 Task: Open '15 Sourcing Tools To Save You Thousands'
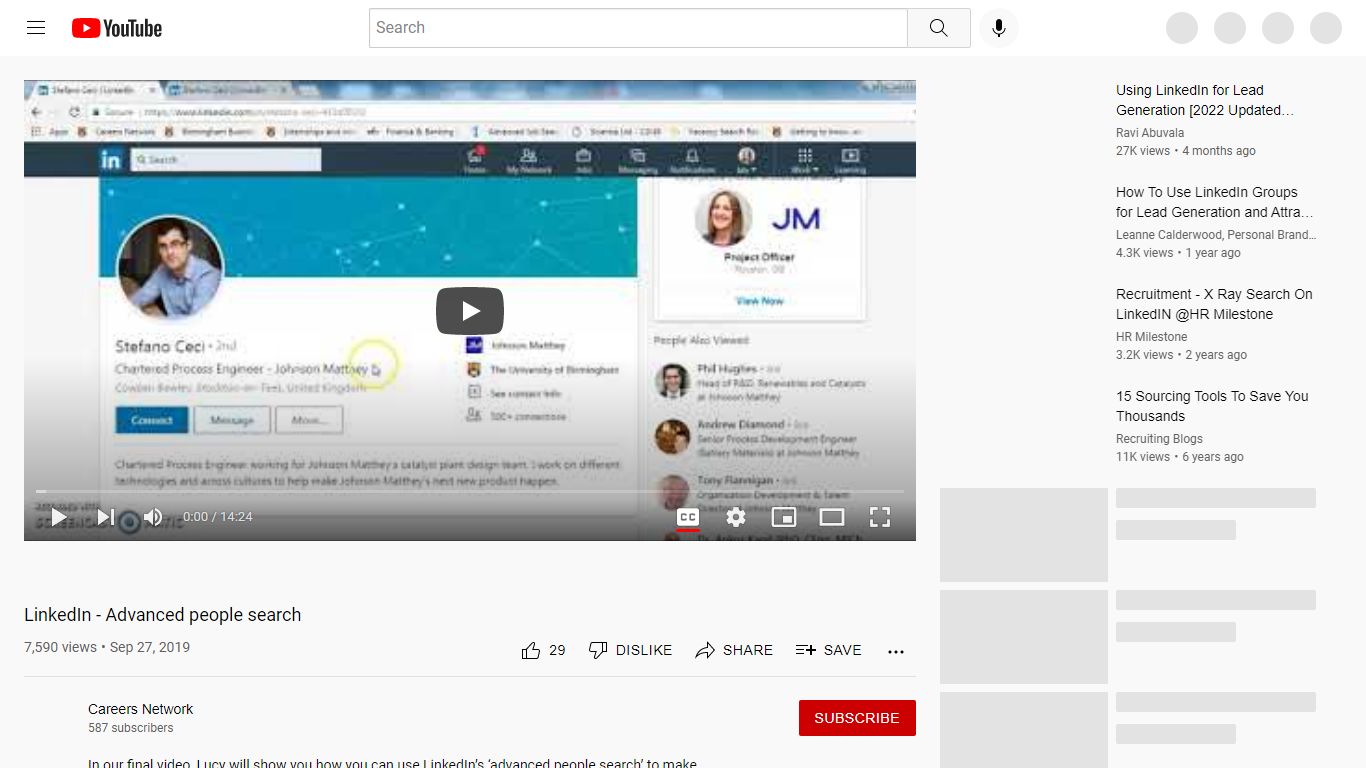pyautogui.click(x=1212, y=406)
